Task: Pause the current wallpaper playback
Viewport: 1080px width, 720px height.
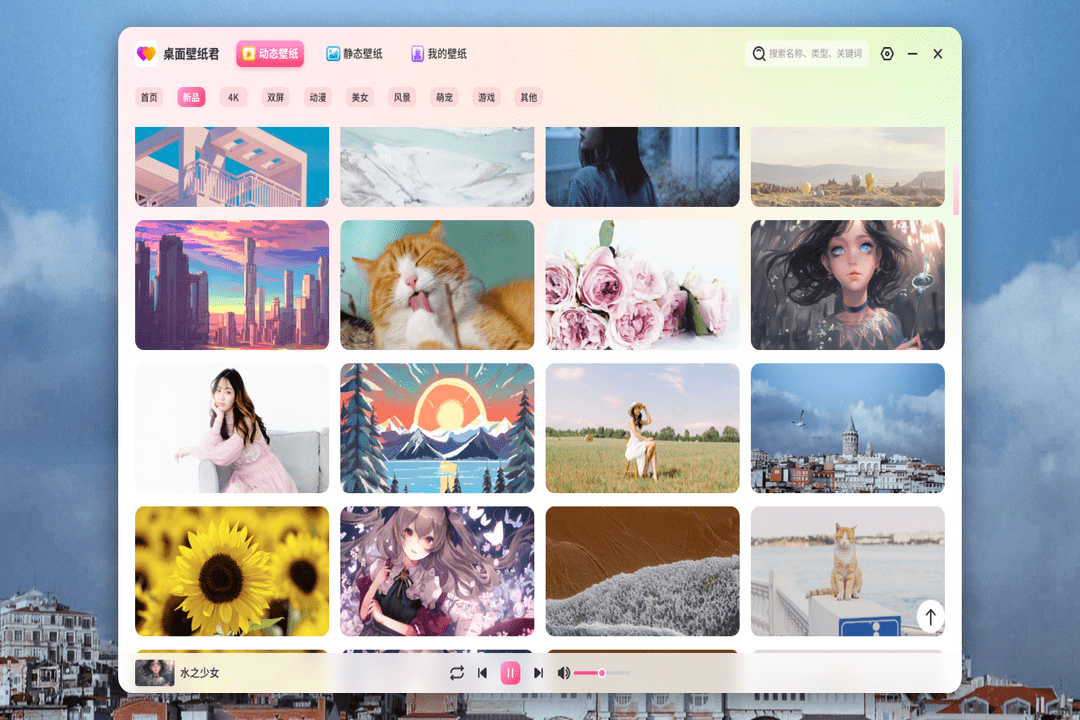Action: [x=510, y=673]
